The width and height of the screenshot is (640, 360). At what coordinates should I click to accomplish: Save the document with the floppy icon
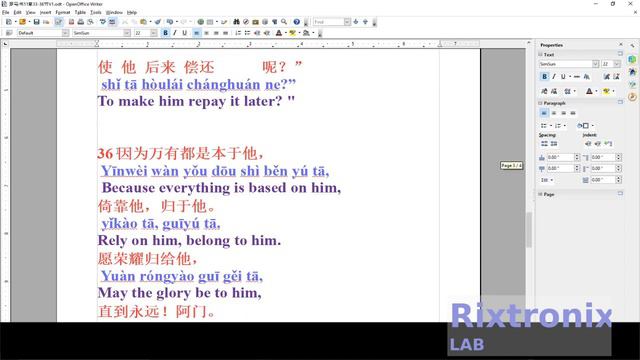37,22
